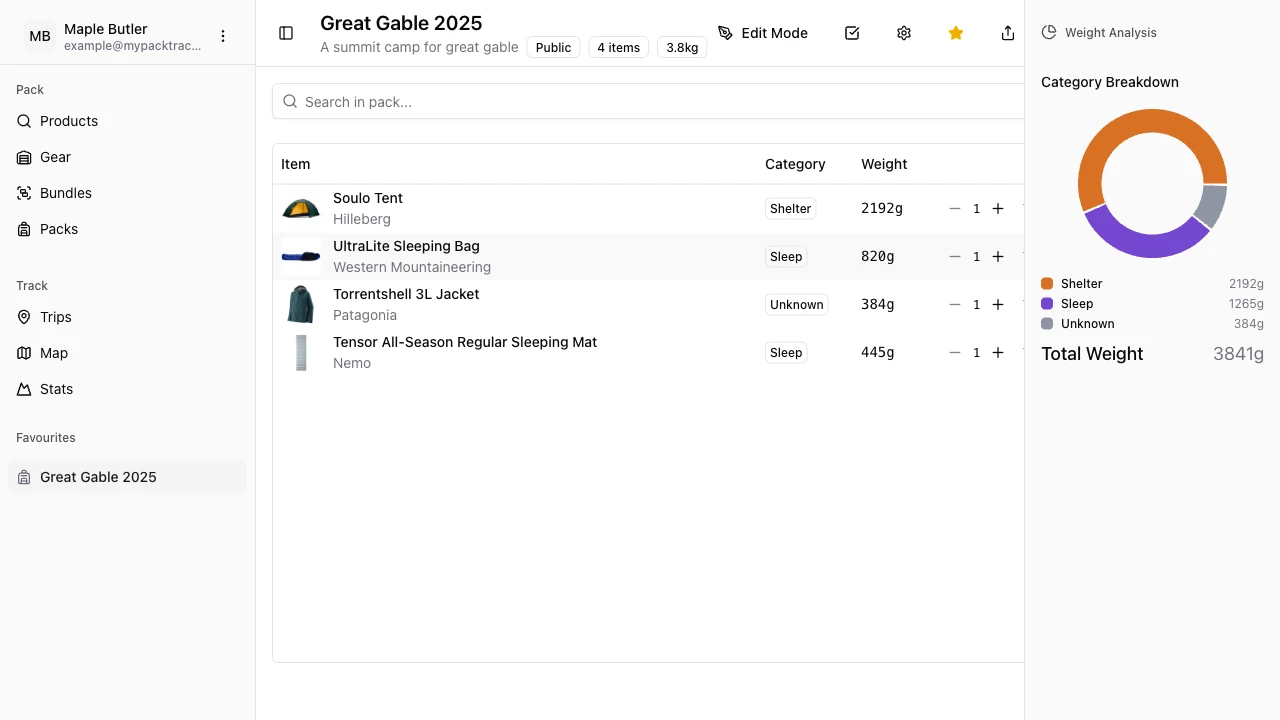Open Bundles page from sidebar
The height and width of the screenshot is (720, 1280).
click(65, 193)
